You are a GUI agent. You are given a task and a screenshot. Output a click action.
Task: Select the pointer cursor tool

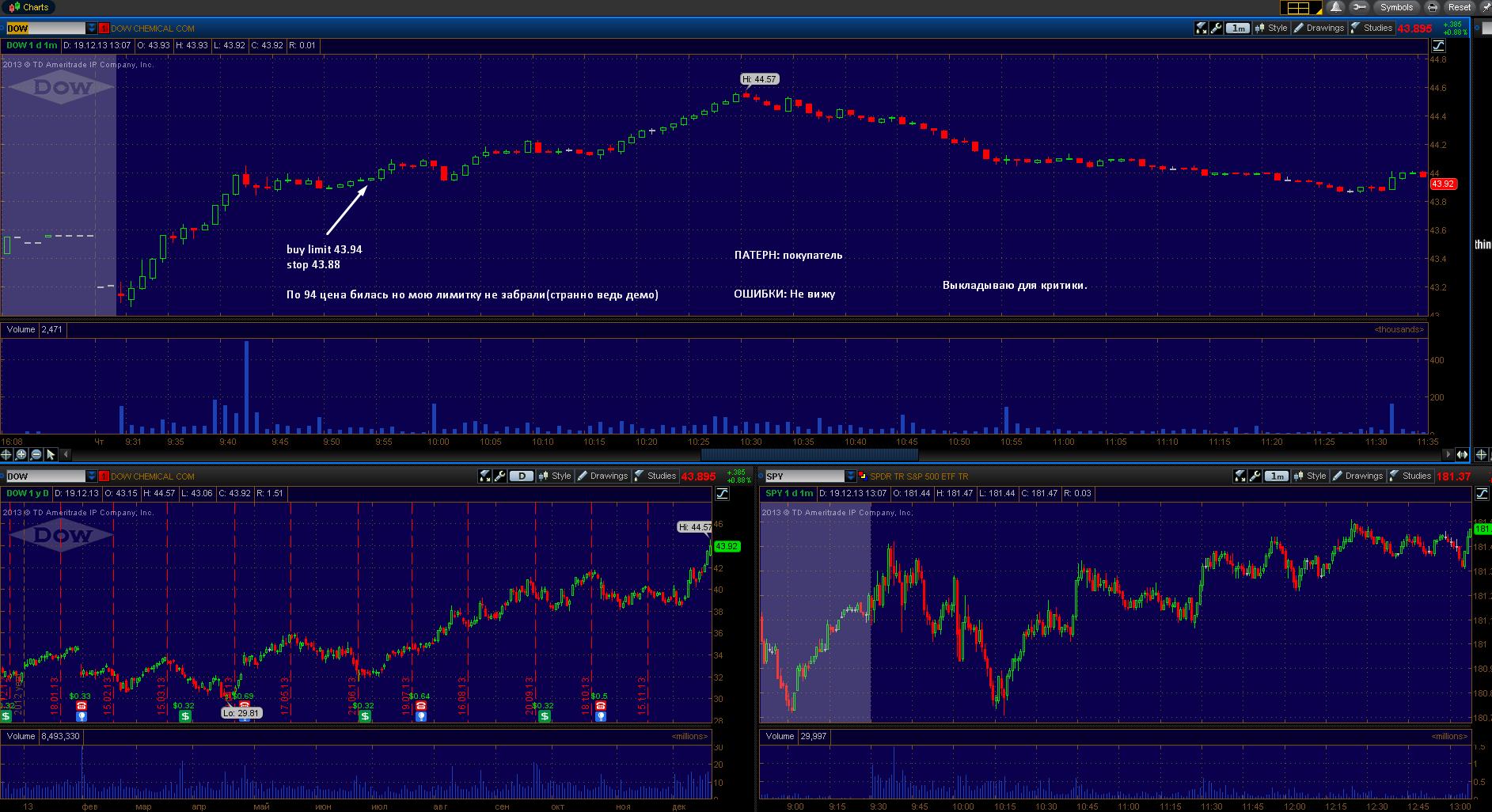(x=51, y=455)
